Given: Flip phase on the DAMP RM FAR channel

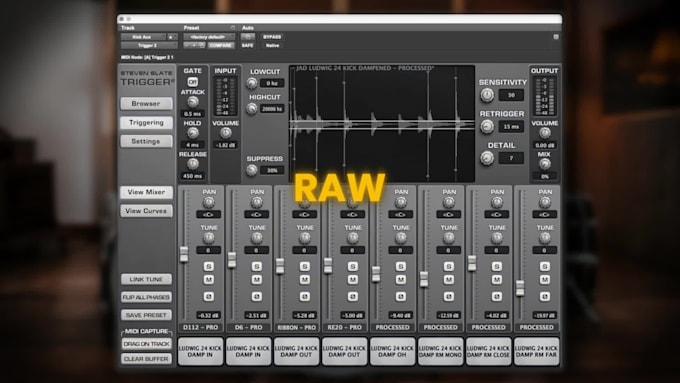Looking at the screenshot, I should point(545,297).
